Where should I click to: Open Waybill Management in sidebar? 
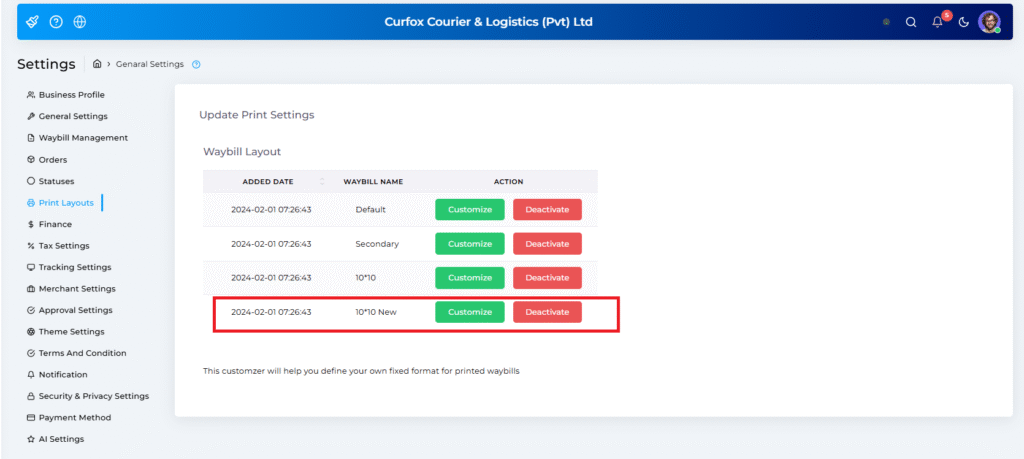pos(83,138)
